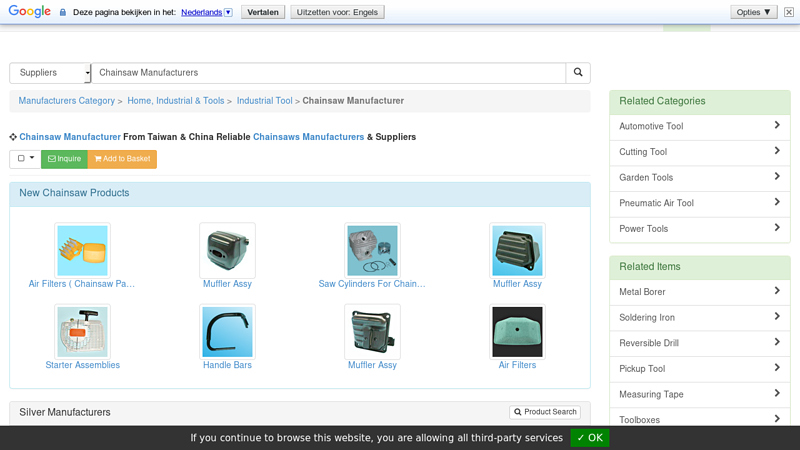
Task: Close the Google translate bar
Action: coord(789,12)
